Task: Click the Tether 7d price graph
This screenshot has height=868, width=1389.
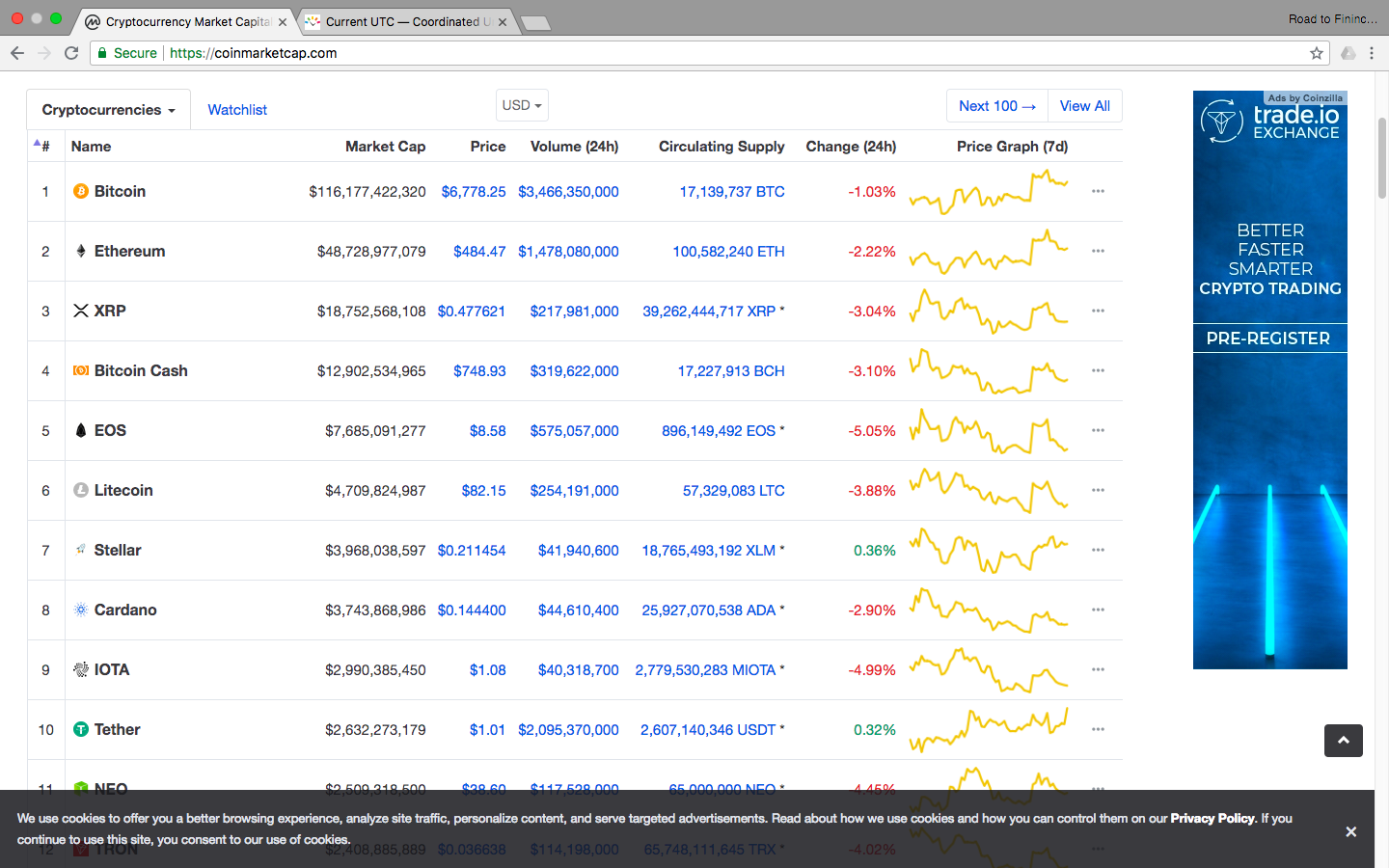Action: 989,729
